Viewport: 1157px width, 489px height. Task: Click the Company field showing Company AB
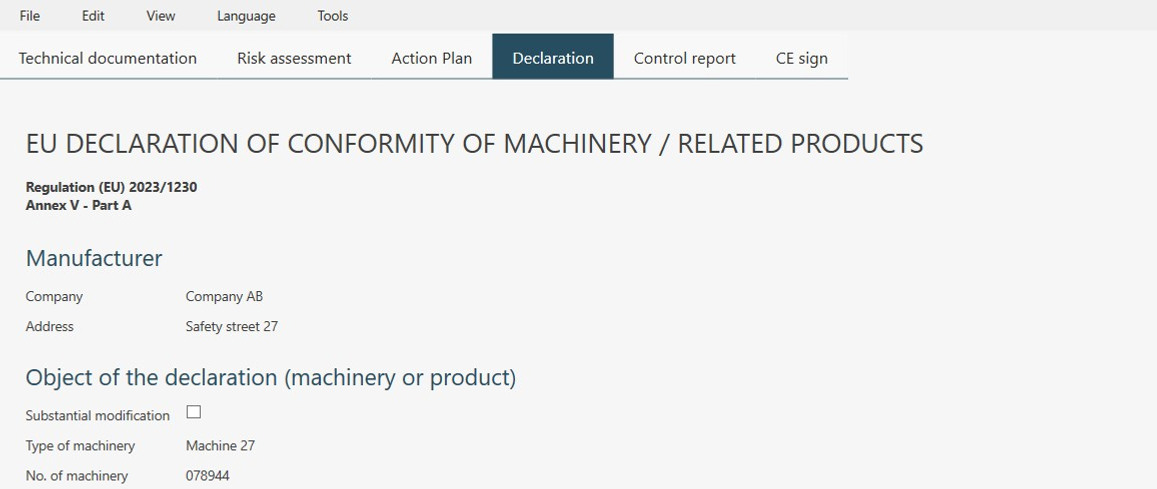coord(224,297)
